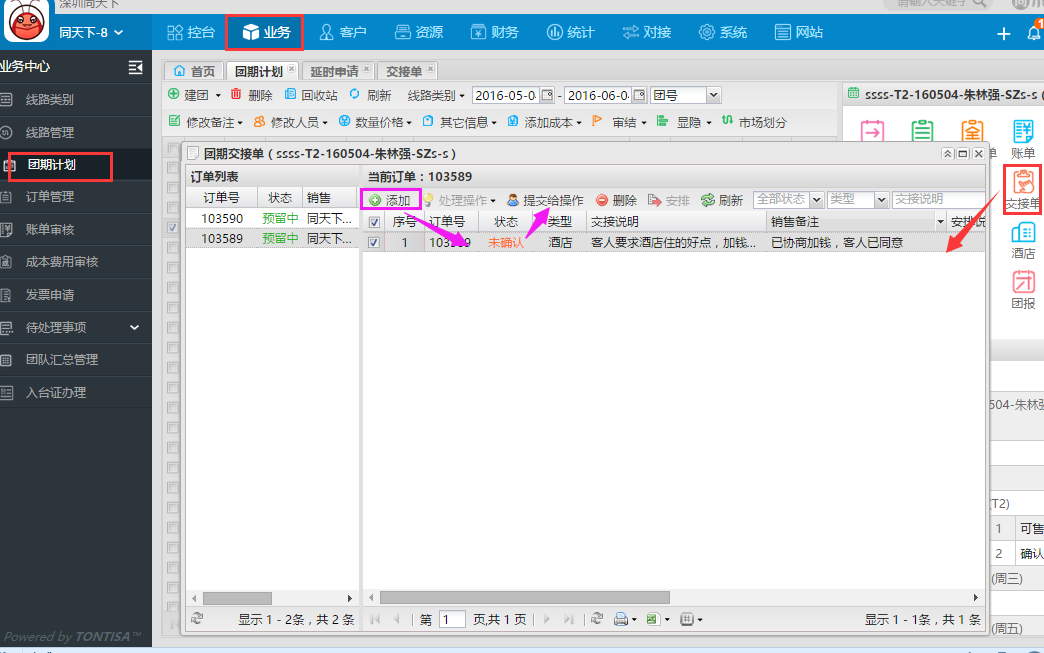Open the calendar picker for end date 2016-06
Viewport: 1044px width, 653px height.
(639, 95)
